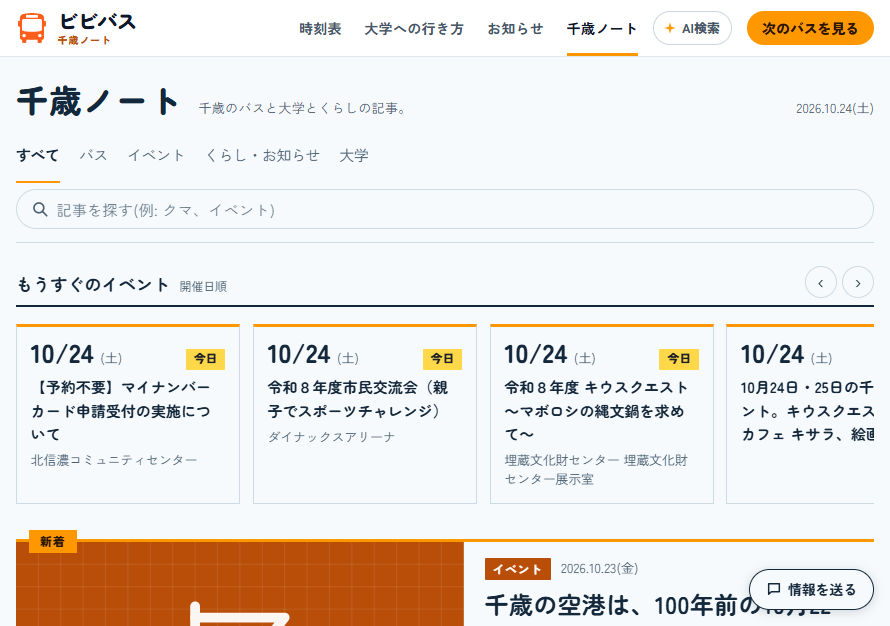Click the orange bus logo icon
Screen dimensions: 890x626
click(32, 28)
